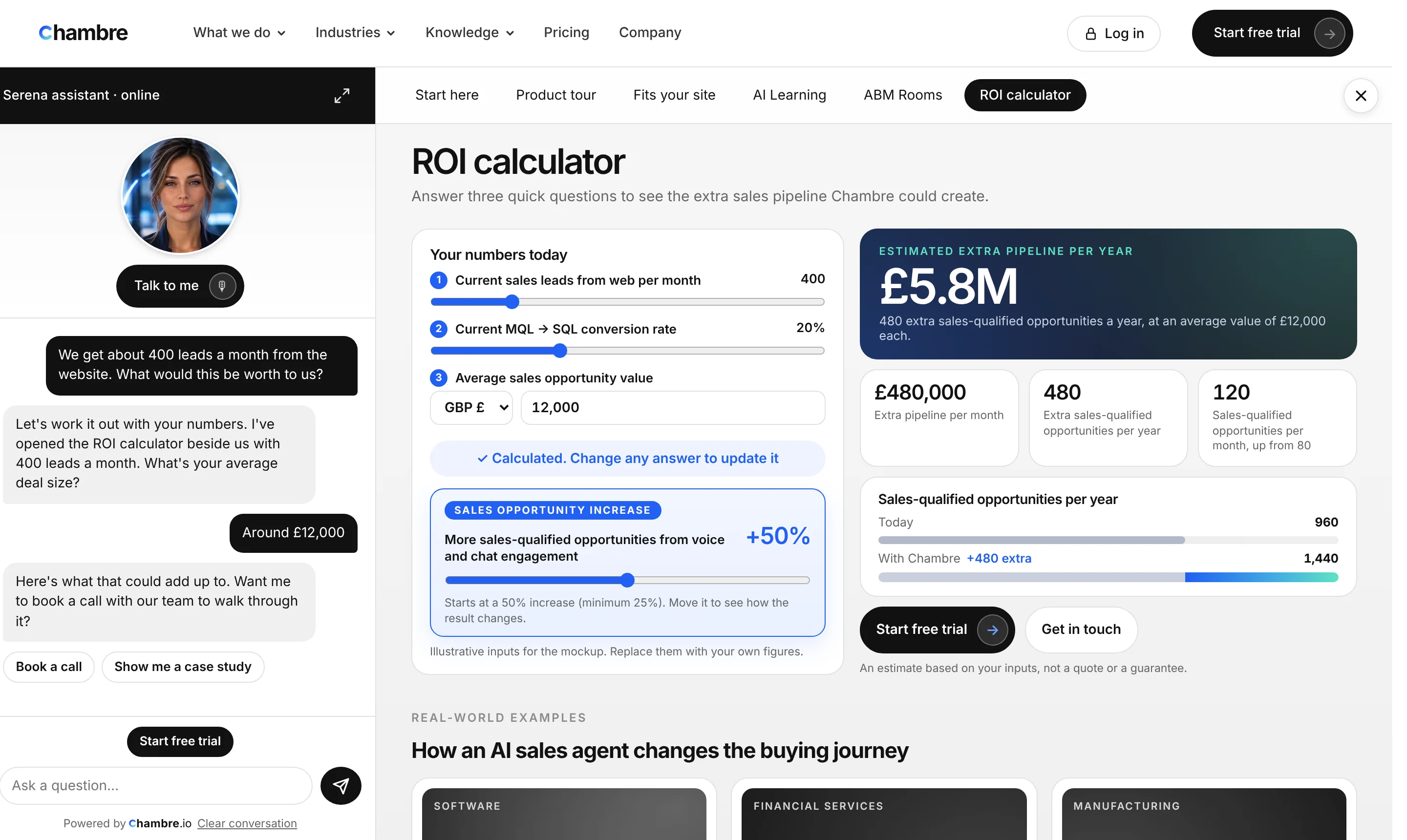The image size is (1407, 840).
Task: Click Show me a case study
Action: 183,667
